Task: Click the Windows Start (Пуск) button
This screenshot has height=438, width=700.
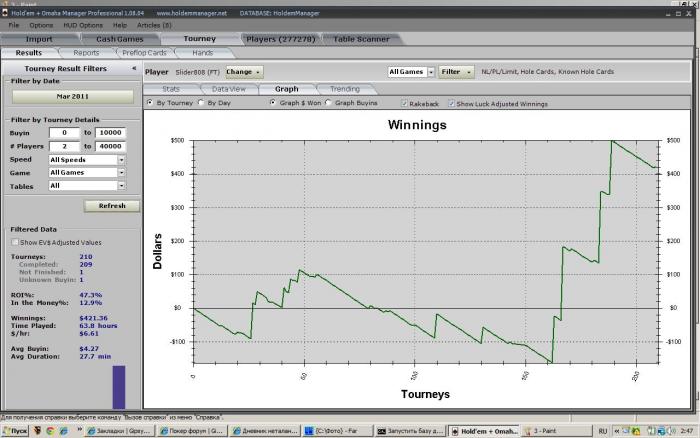Action: [15, 431]
